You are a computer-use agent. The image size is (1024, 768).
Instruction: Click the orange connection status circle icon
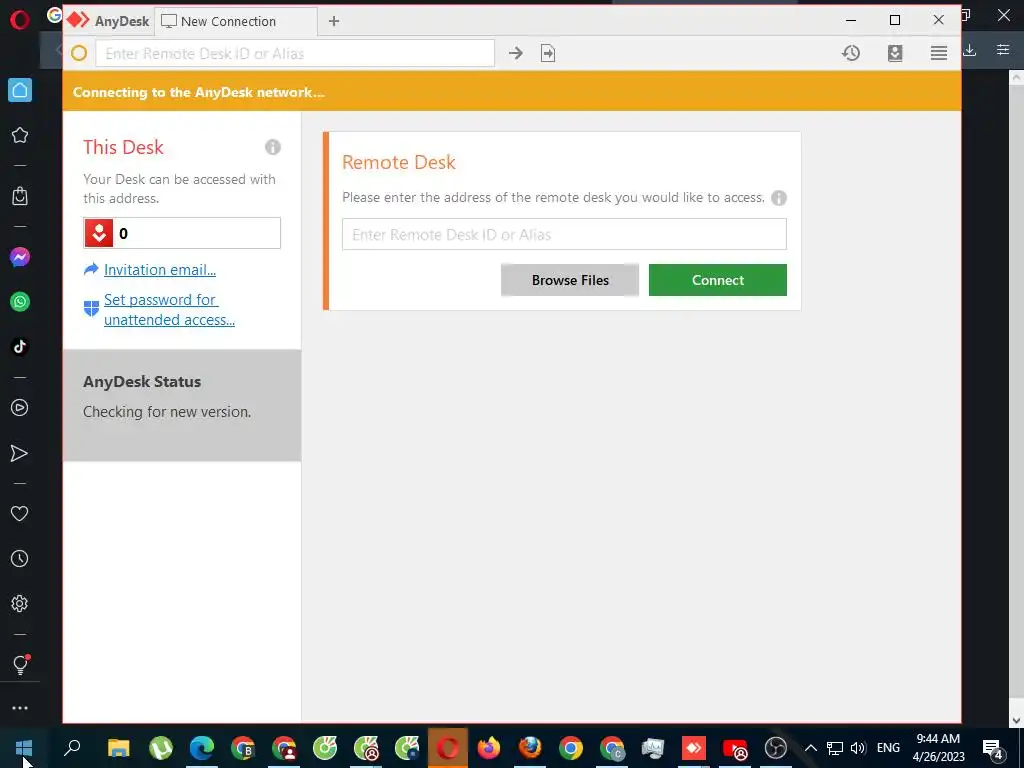point(79,54)
